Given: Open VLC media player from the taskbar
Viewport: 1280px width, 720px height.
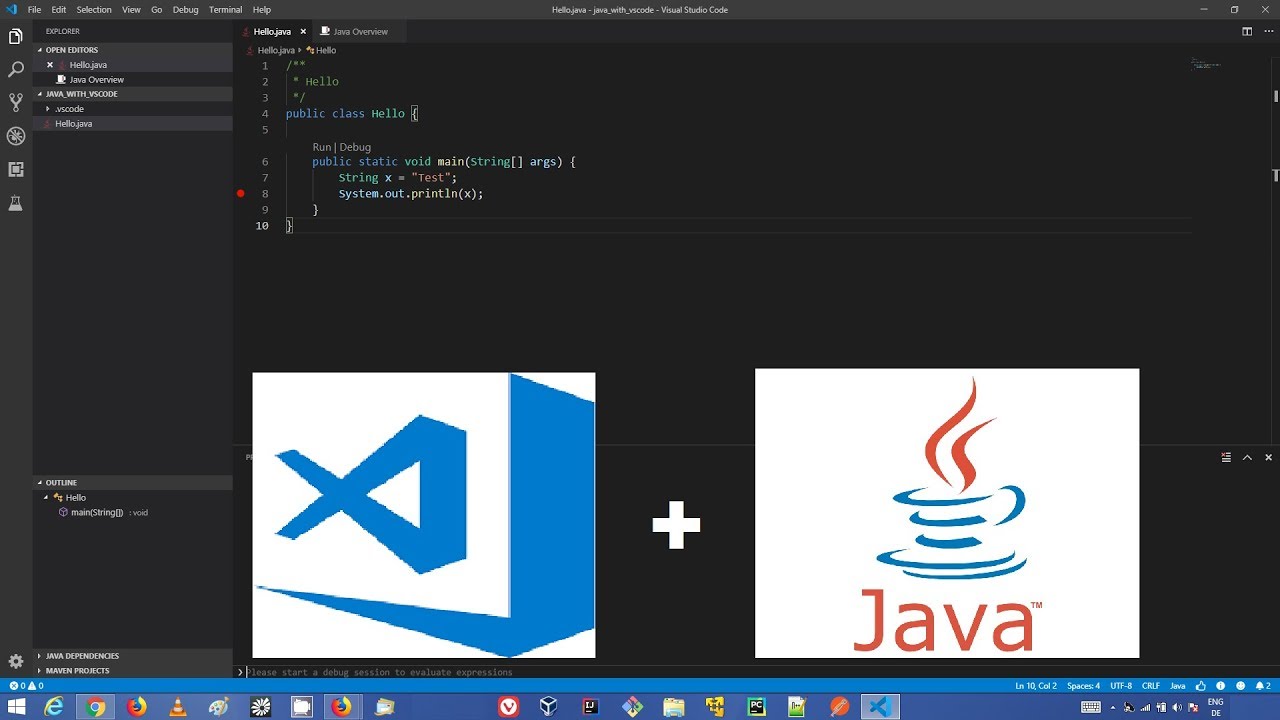Looking at the screenshot, I should point(178,707).
